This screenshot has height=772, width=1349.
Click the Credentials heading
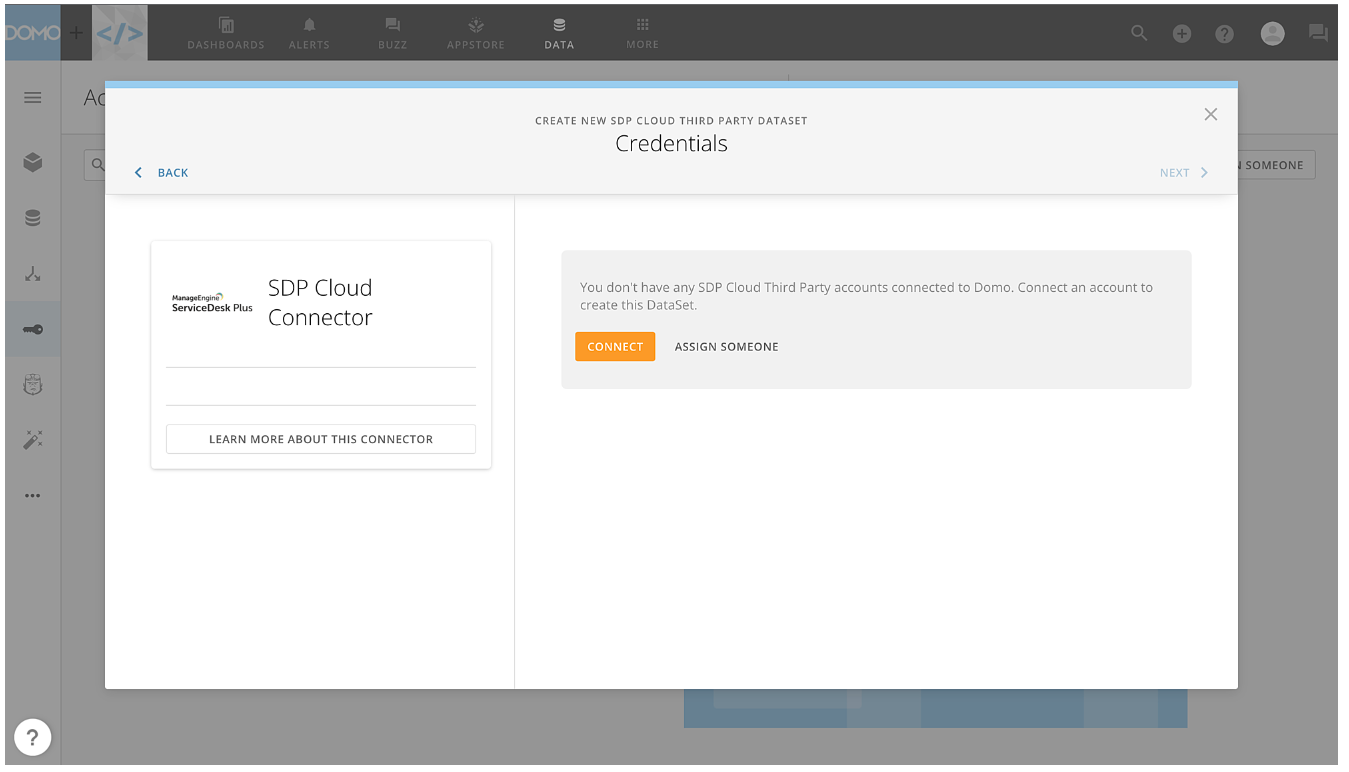[x=671, y=143]
